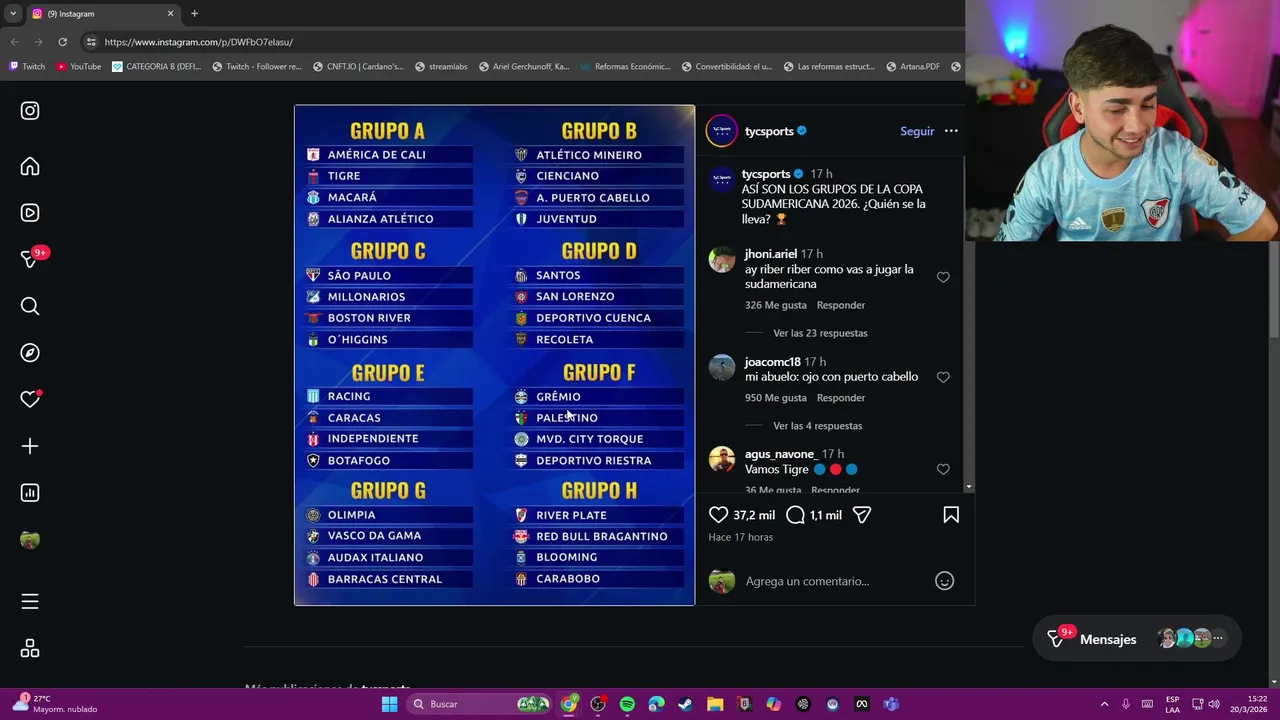Reply to jhoni.ariel's comment
The width and height of the screenshot is (1280, 720).
pyautogui.click(x=840, y=305)
